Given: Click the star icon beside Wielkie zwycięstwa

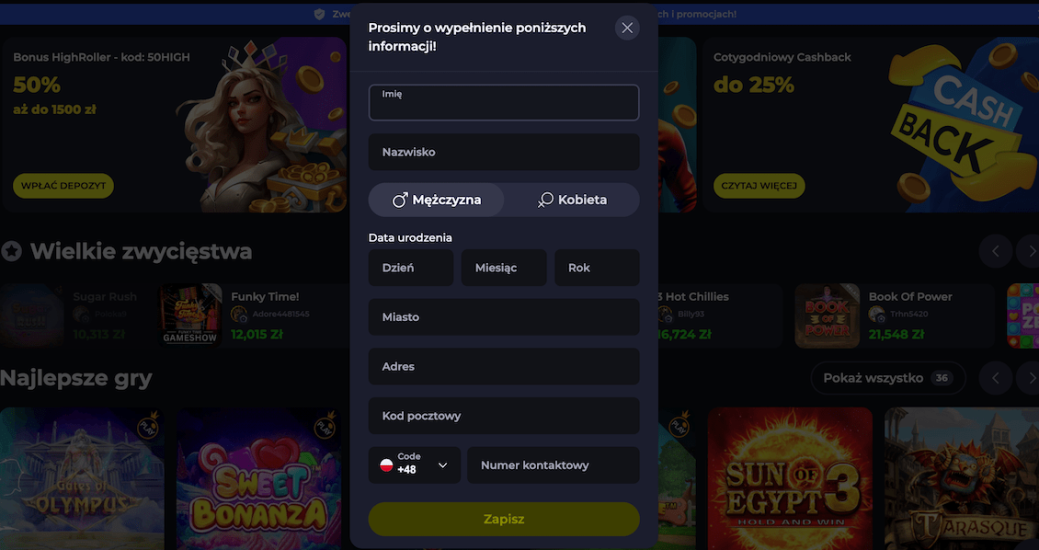Looking at the screenshot, I should click(x=11, y=251).
